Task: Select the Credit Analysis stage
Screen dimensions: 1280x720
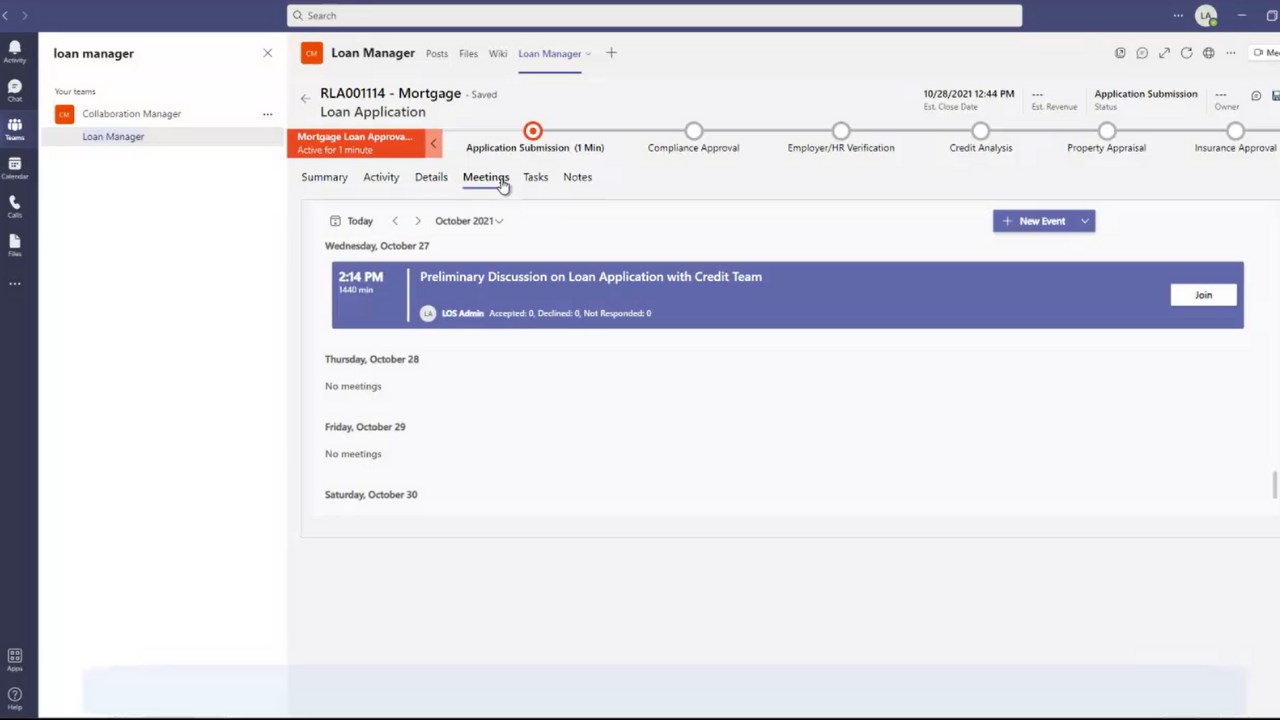Action: (981, 131)
